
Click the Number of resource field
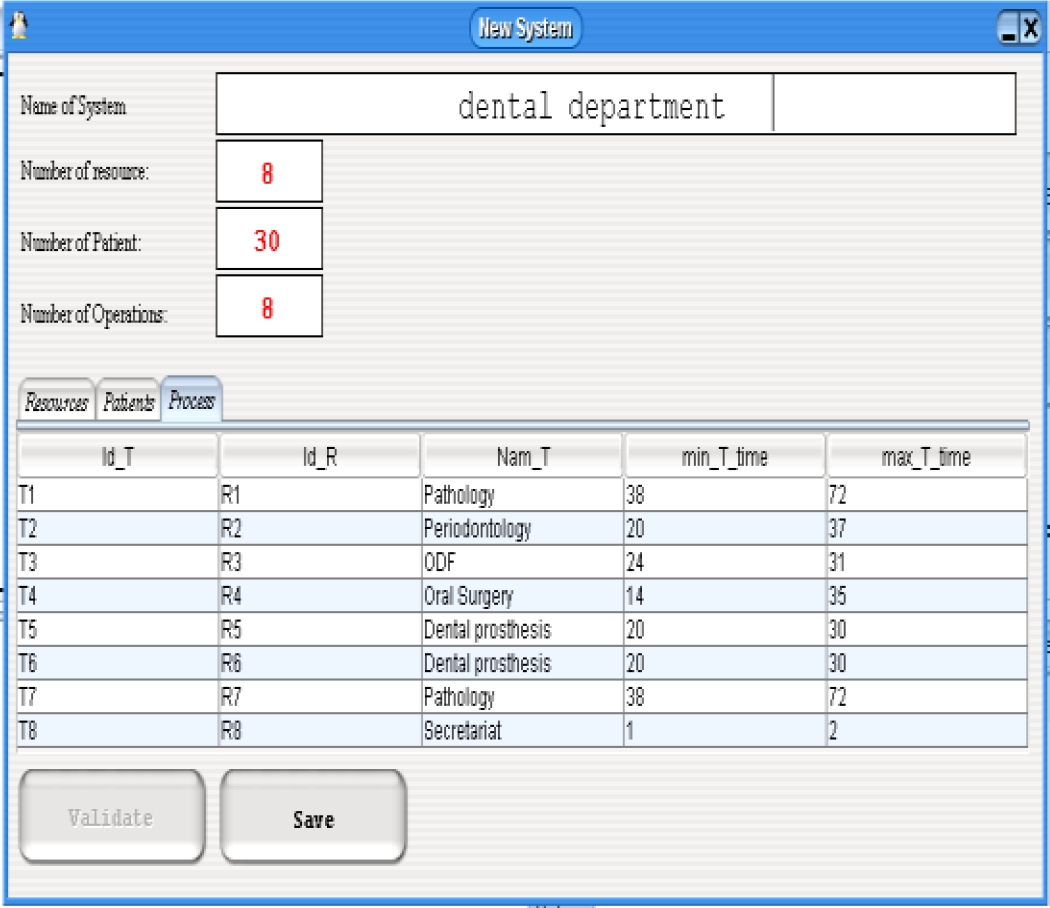coord(269,172)
